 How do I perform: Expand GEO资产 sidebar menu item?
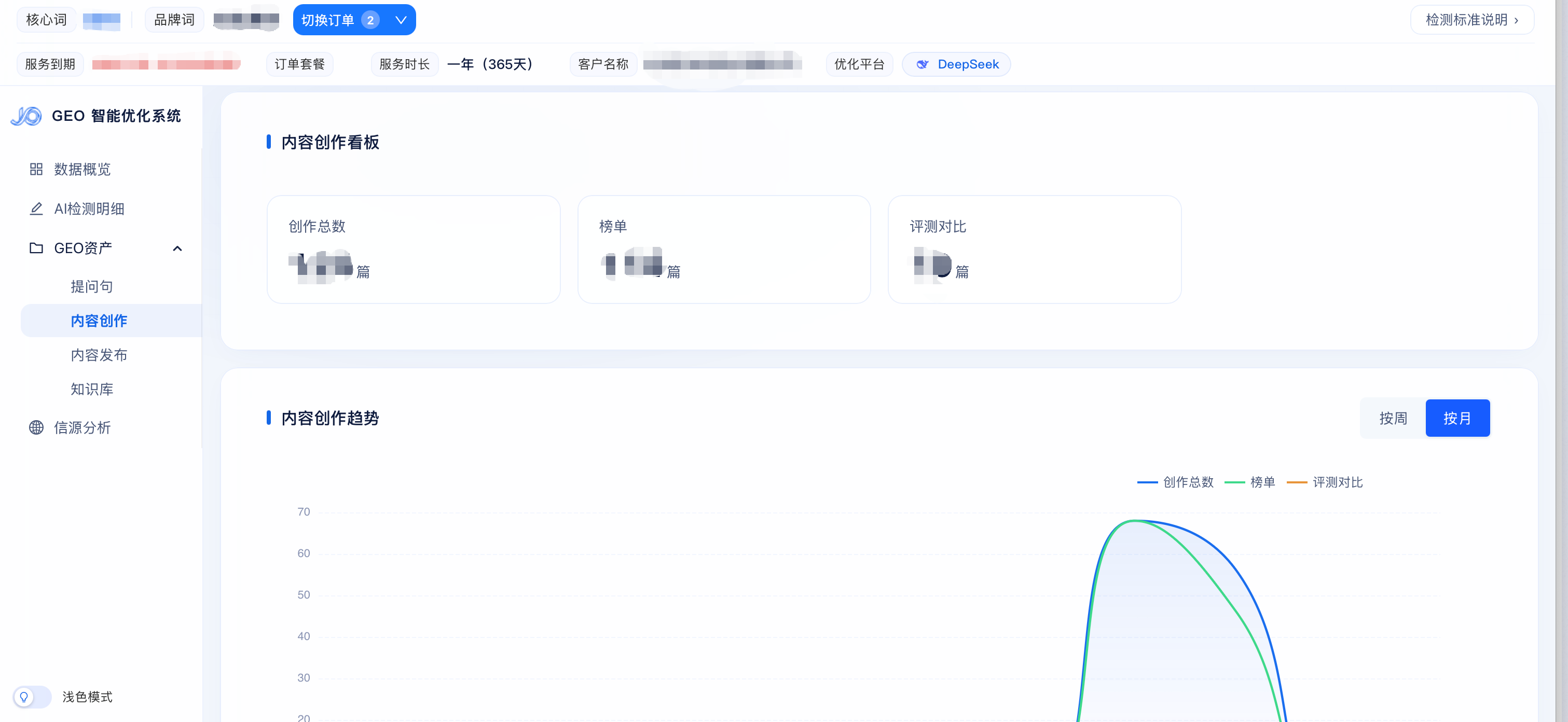(x=101, y=248)
